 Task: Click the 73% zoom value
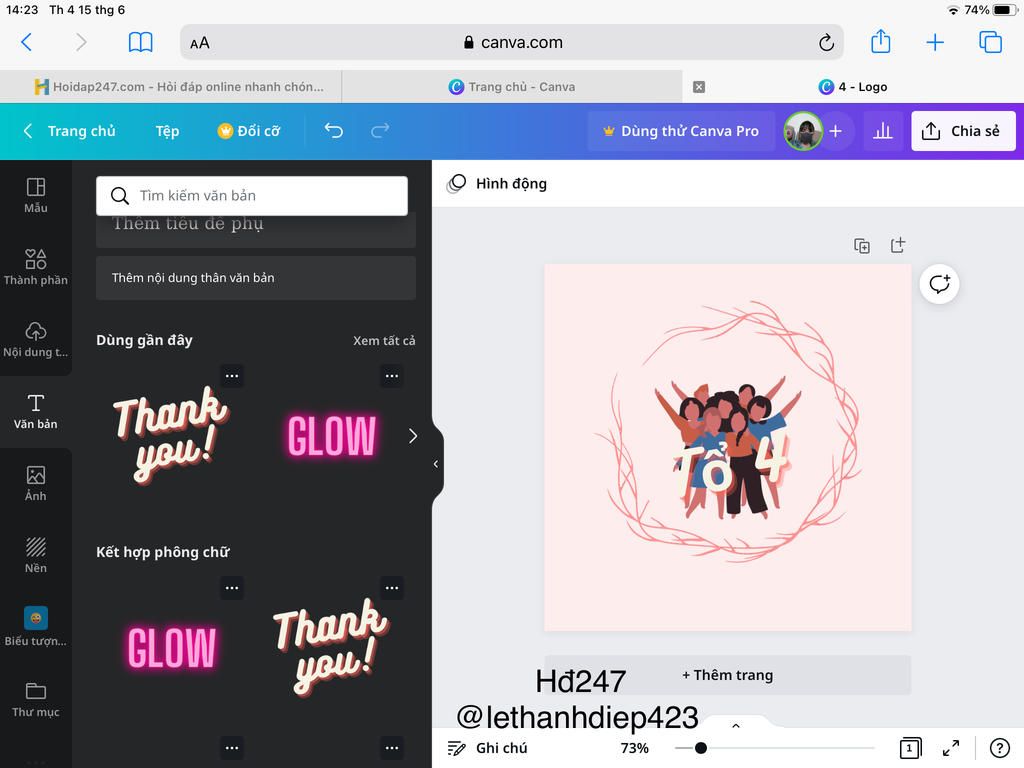tap(634, 748)
